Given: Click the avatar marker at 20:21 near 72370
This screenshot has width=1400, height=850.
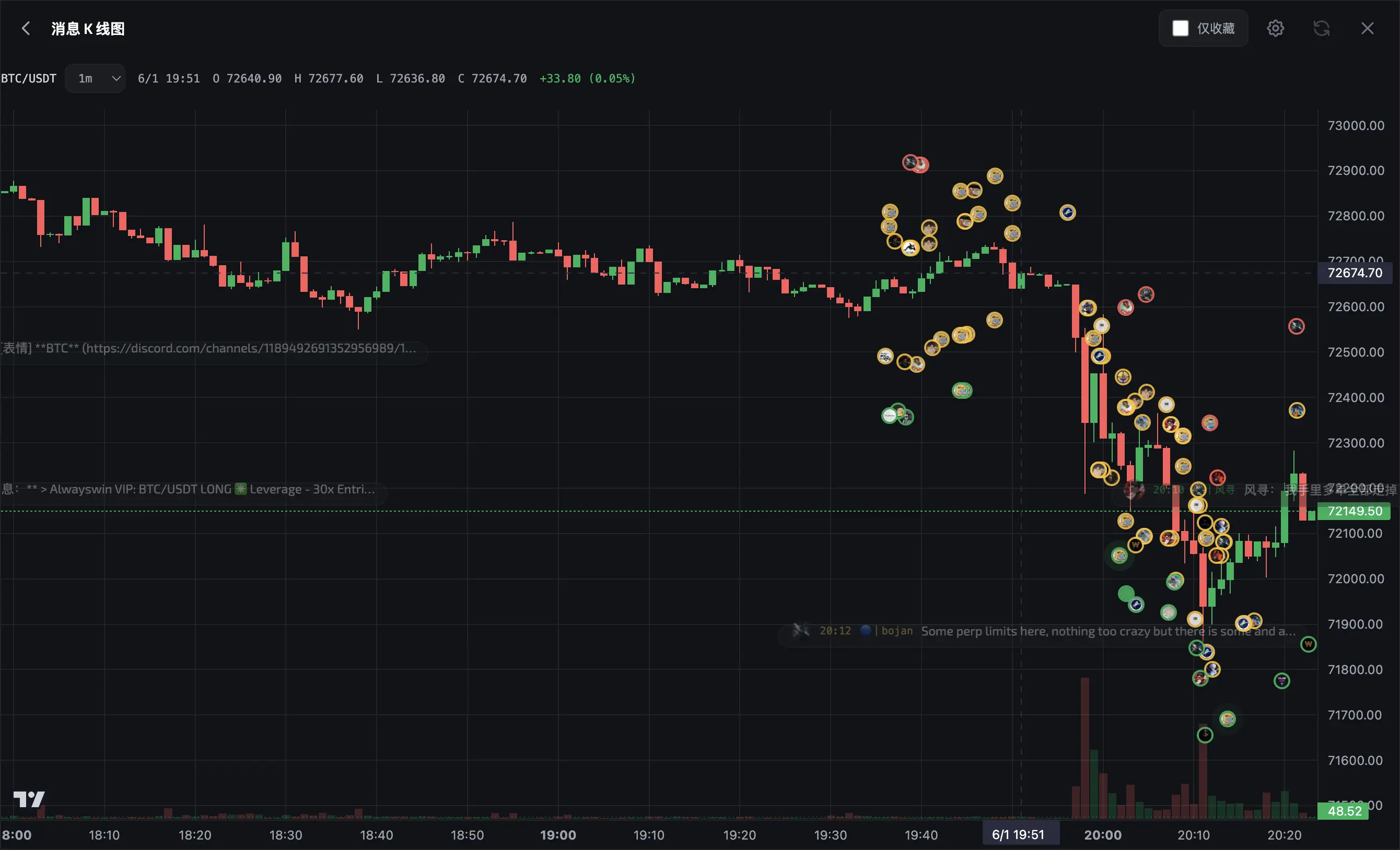Looking at the screenshot, I should coord(1297,410).
